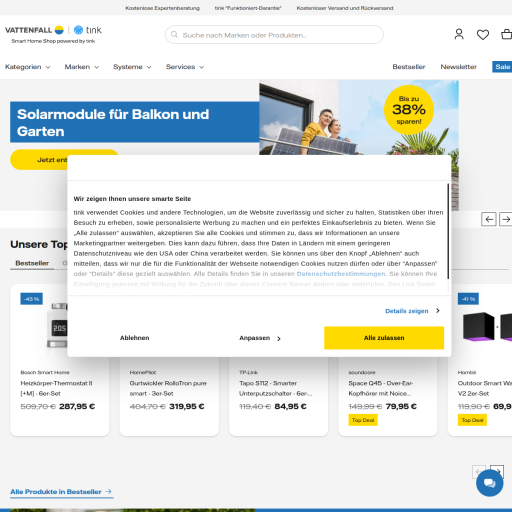Image resolution: width=512 pixels, height=512 pixels.
Task: Open the user account icon
Action: point(459,34)
